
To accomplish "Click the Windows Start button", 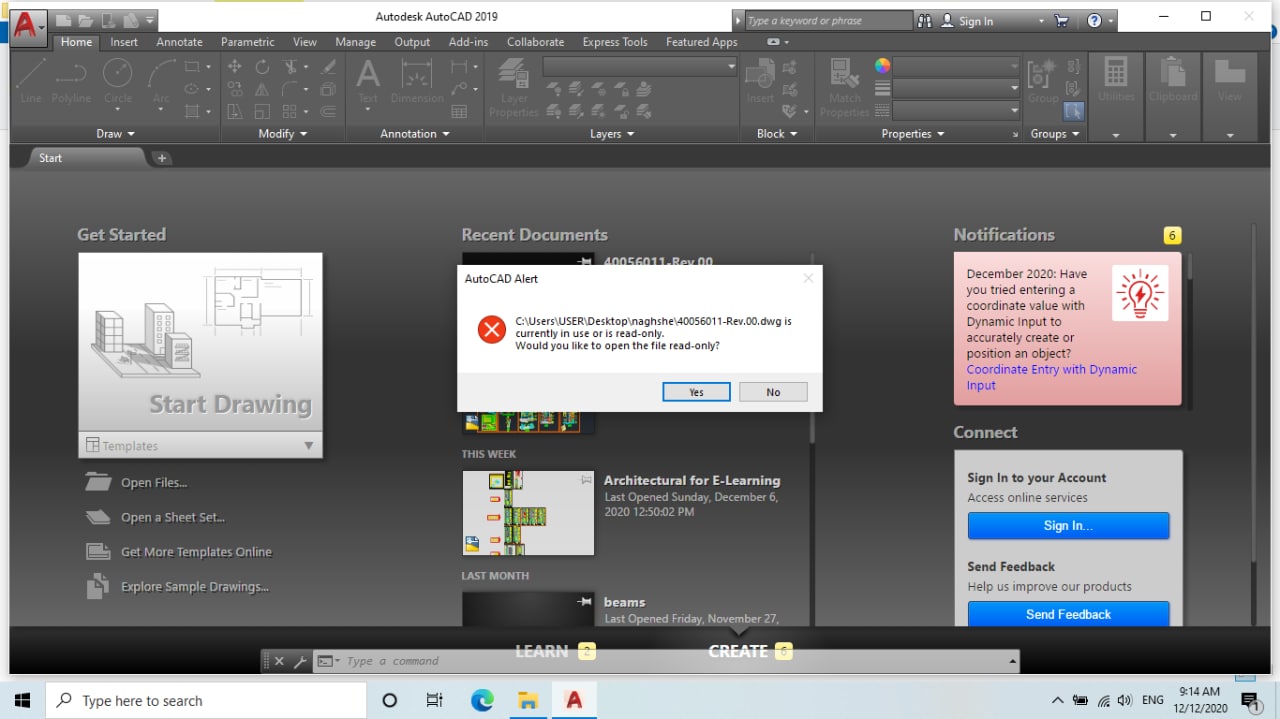I will [x=22, y=700].
